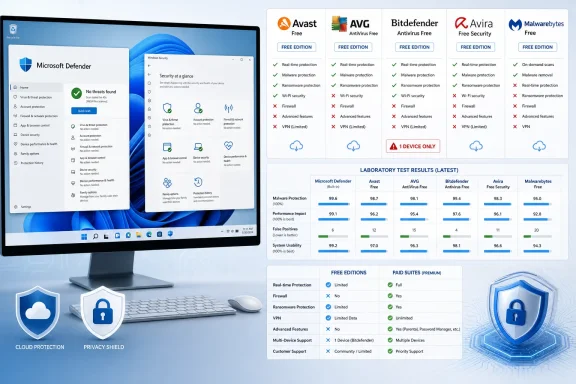Click the Avira logo icon
Viewport: 576px width, 384px height.
[461, 23]
